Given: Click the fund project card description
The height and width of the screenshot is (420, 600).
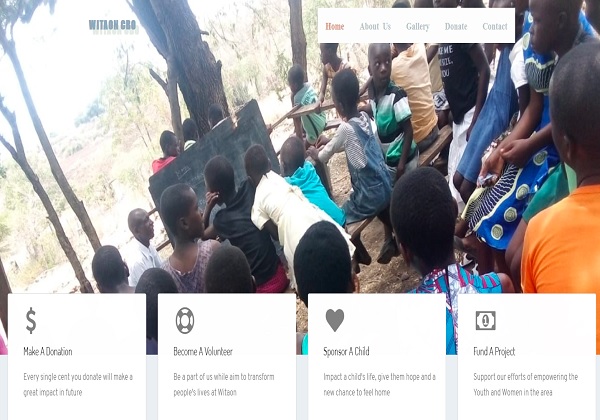Looking at the screenshot, I should (525, 384).
